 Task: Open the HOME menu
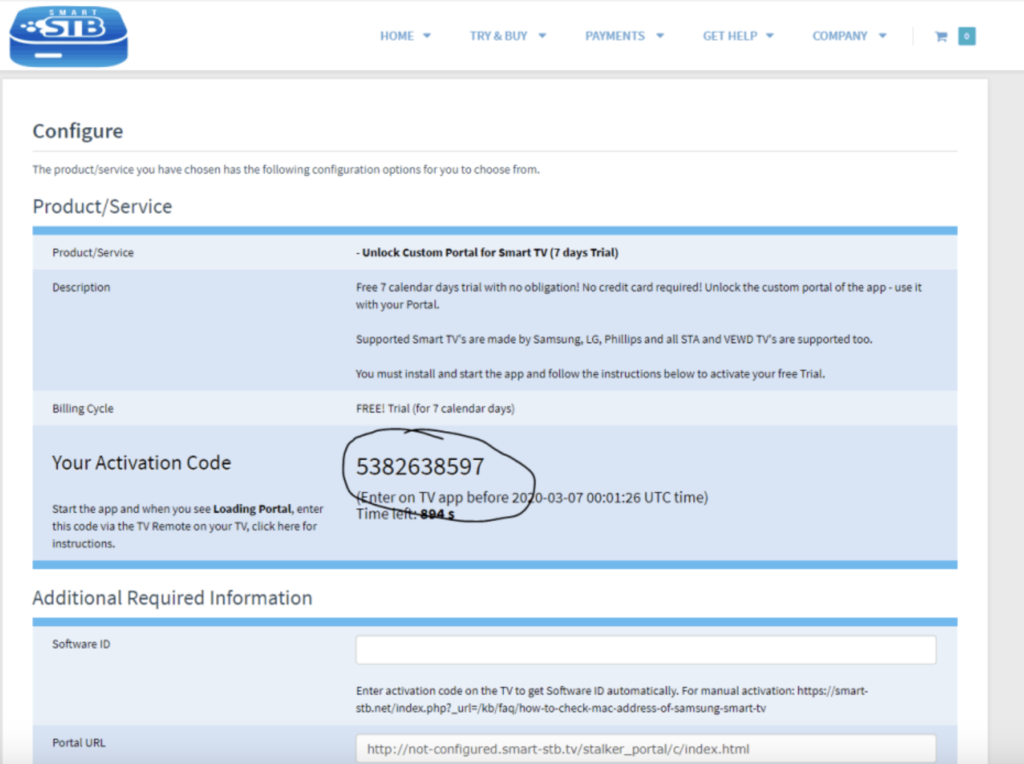397,36
